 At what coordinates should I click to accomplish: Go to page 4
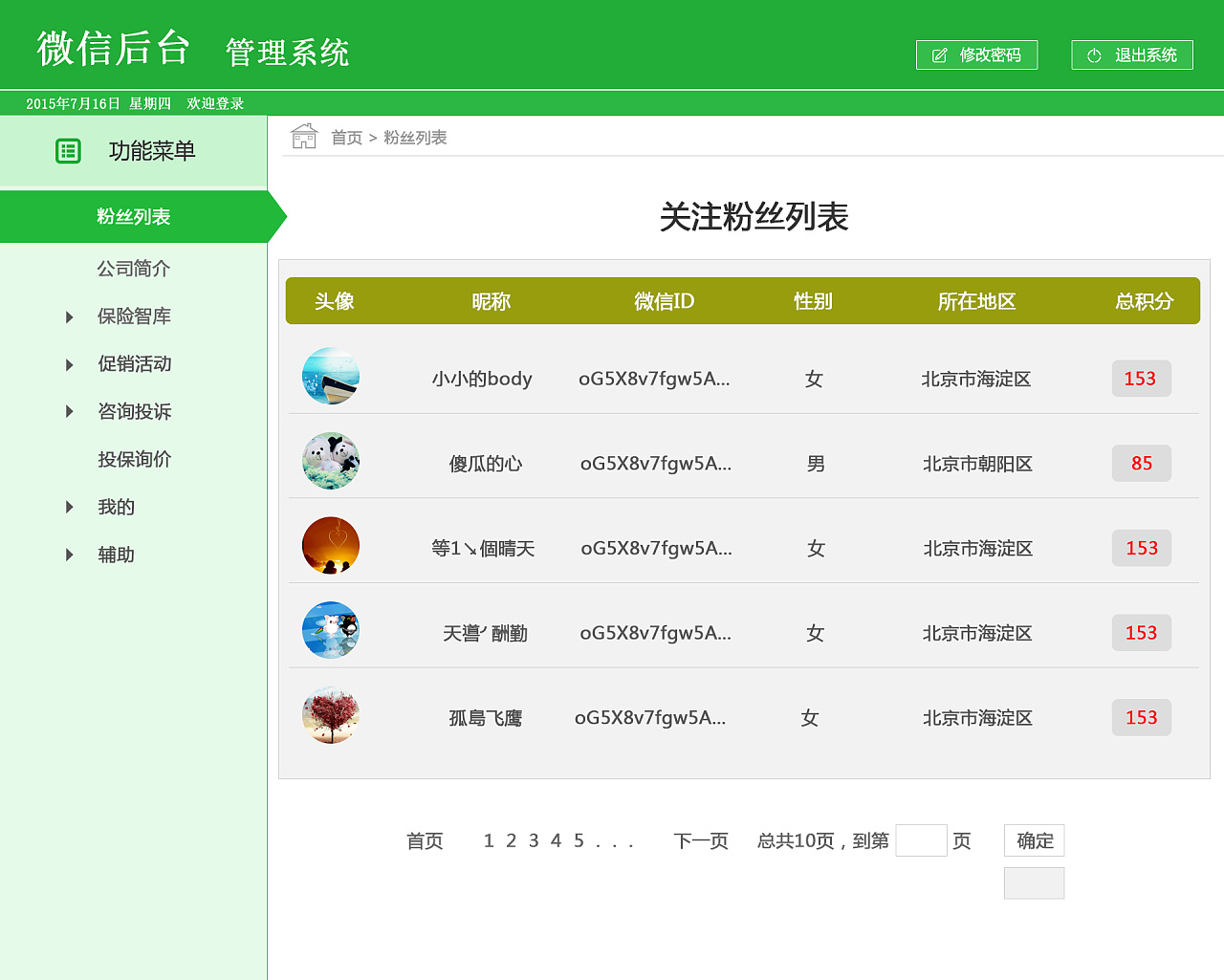click(x=556, y=841)
